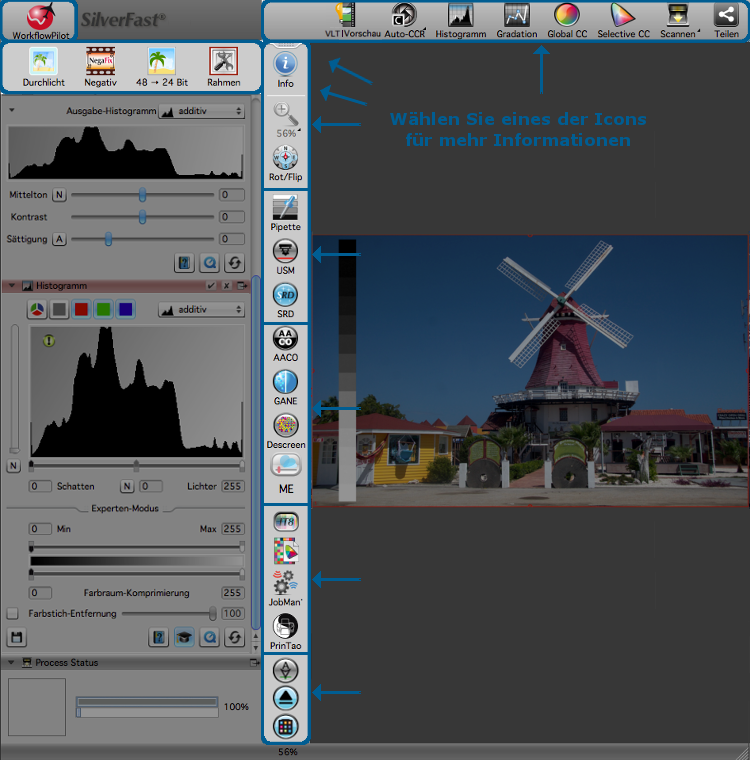Image resolution: width=750 pixels, height=760 pixels.
Task: Toggle Farbstich-Entfernung checkbox
Action: [13, 614]
